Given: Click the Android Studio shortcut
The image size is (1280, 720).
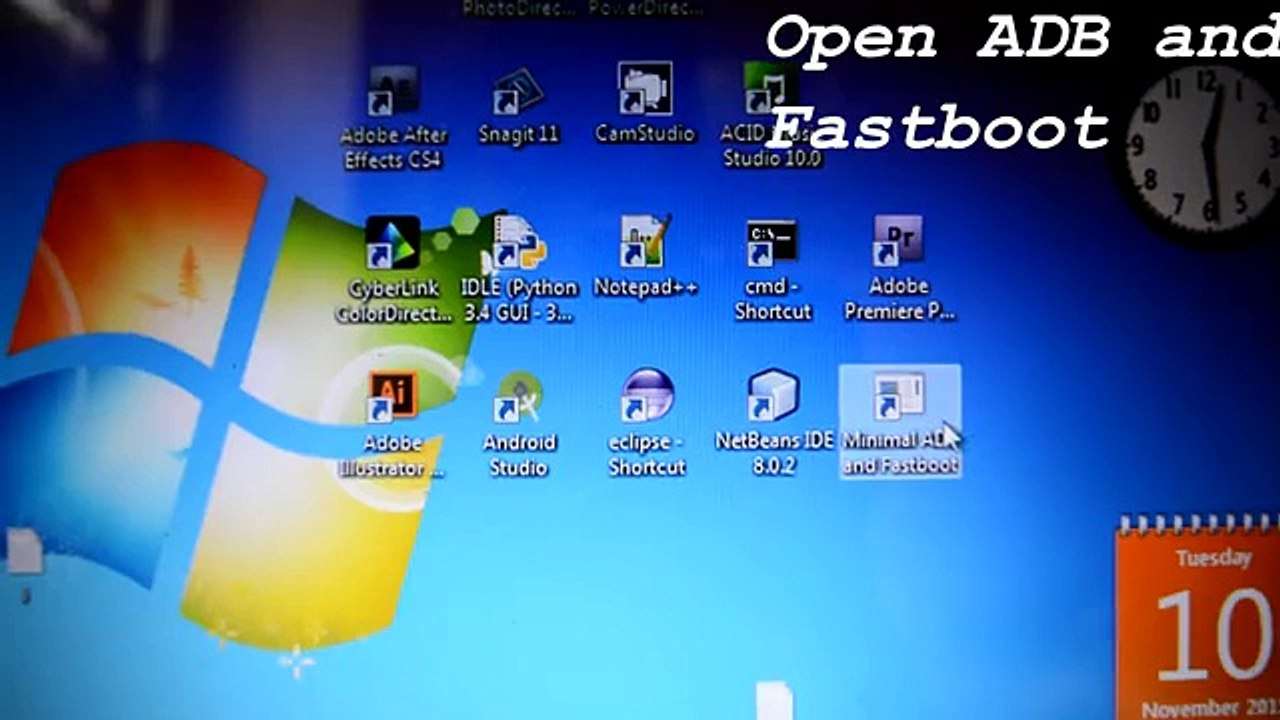Looking at the screenshot, I should pyautogui.click(x=518, y=425).
